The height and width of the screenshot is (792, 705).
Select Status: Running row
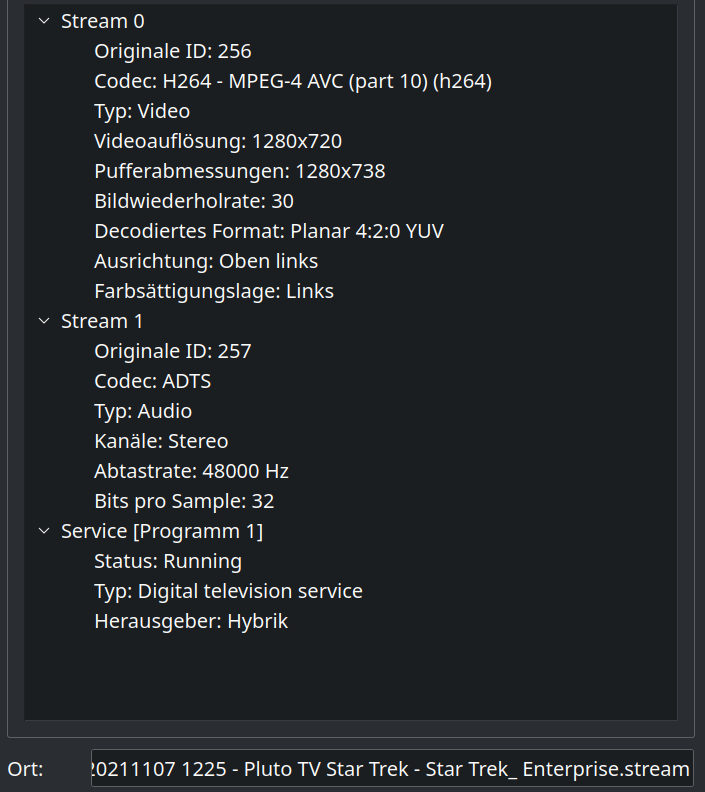pyautogui.click(x=168, y=561)
